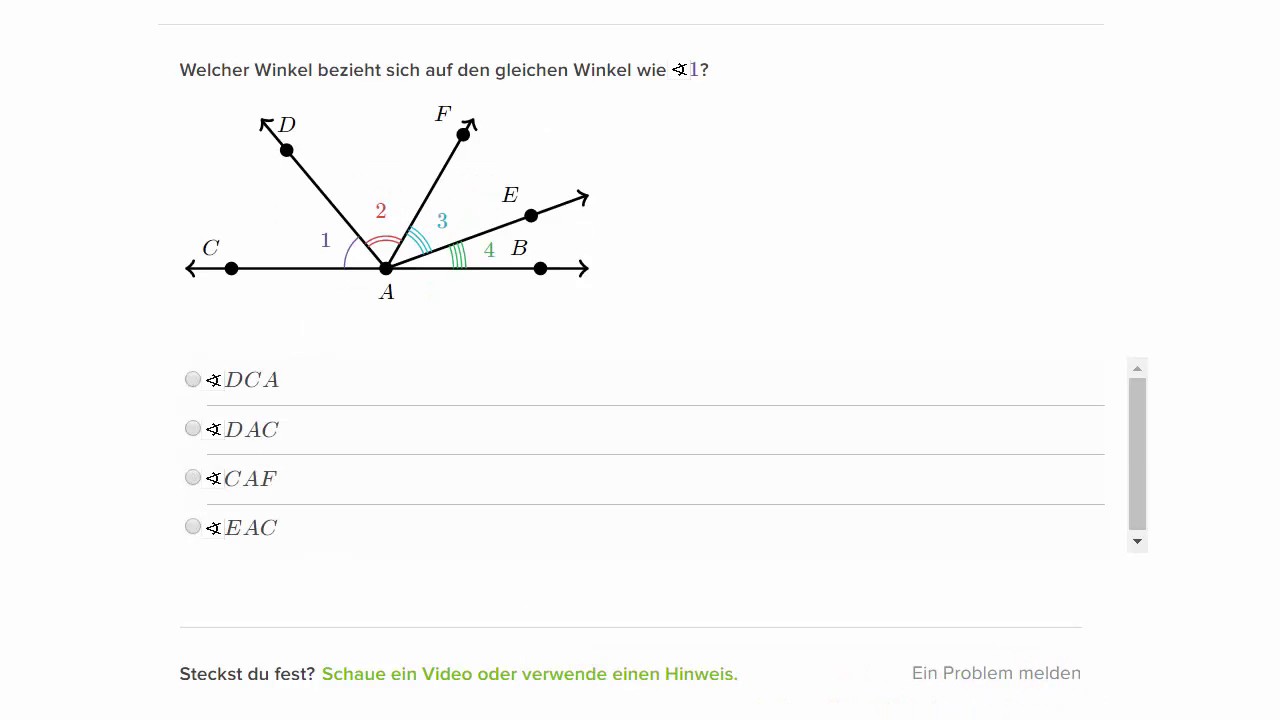
Task: Click the scrollbar up arrow
Action: click(x=1137, y=369)
